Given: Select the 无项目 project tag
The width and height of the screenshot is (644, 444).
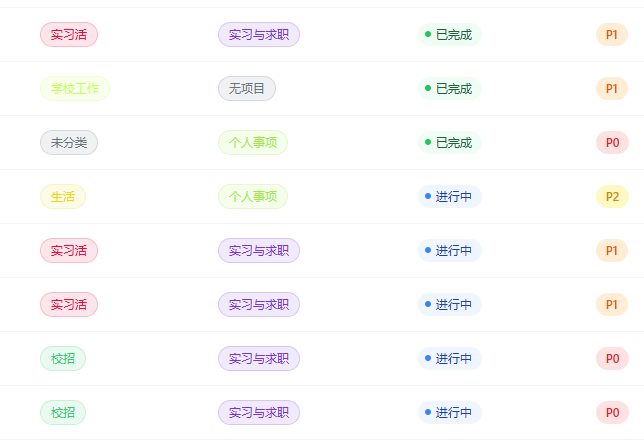Looking at the screenshot, I should (247, 88).
